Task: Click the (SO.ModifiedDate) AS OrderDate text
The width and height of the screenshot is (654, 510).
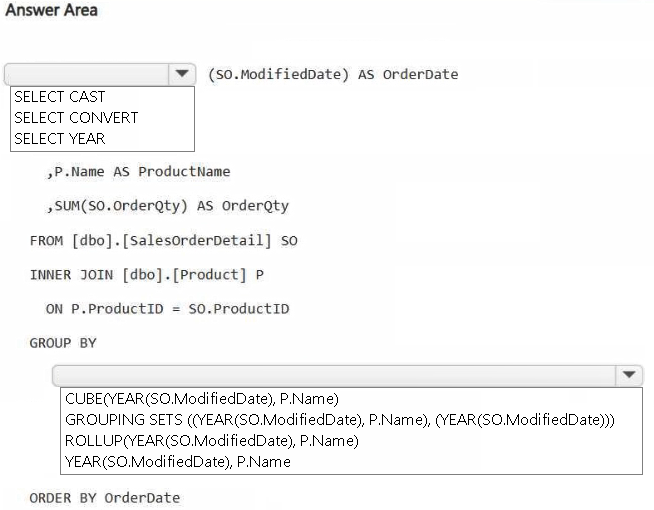Action: coord(332,75)
